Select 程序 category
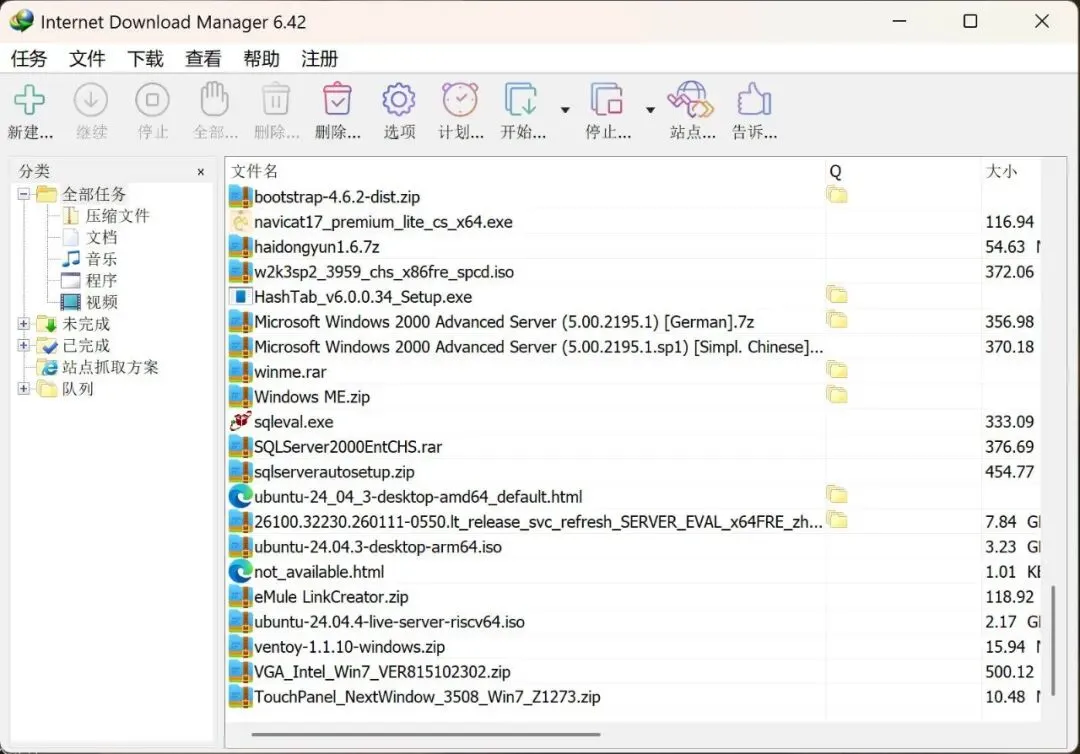The image size is (1080, 754). pos(101,280)
